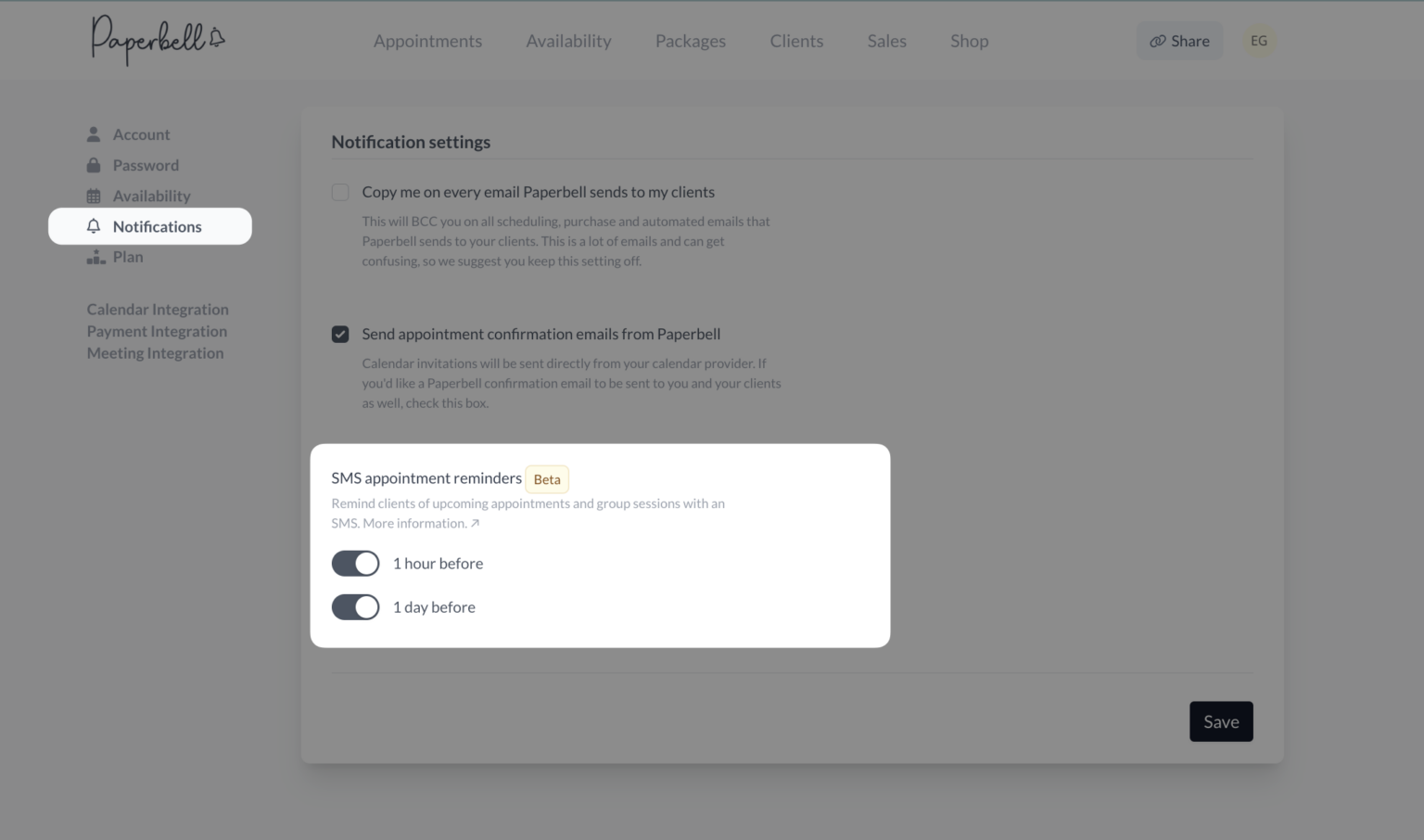The height and width of the screenshot is (840, 1424).
Task: Click the external-link arrow after More information
Action: (x=476, y=523)
